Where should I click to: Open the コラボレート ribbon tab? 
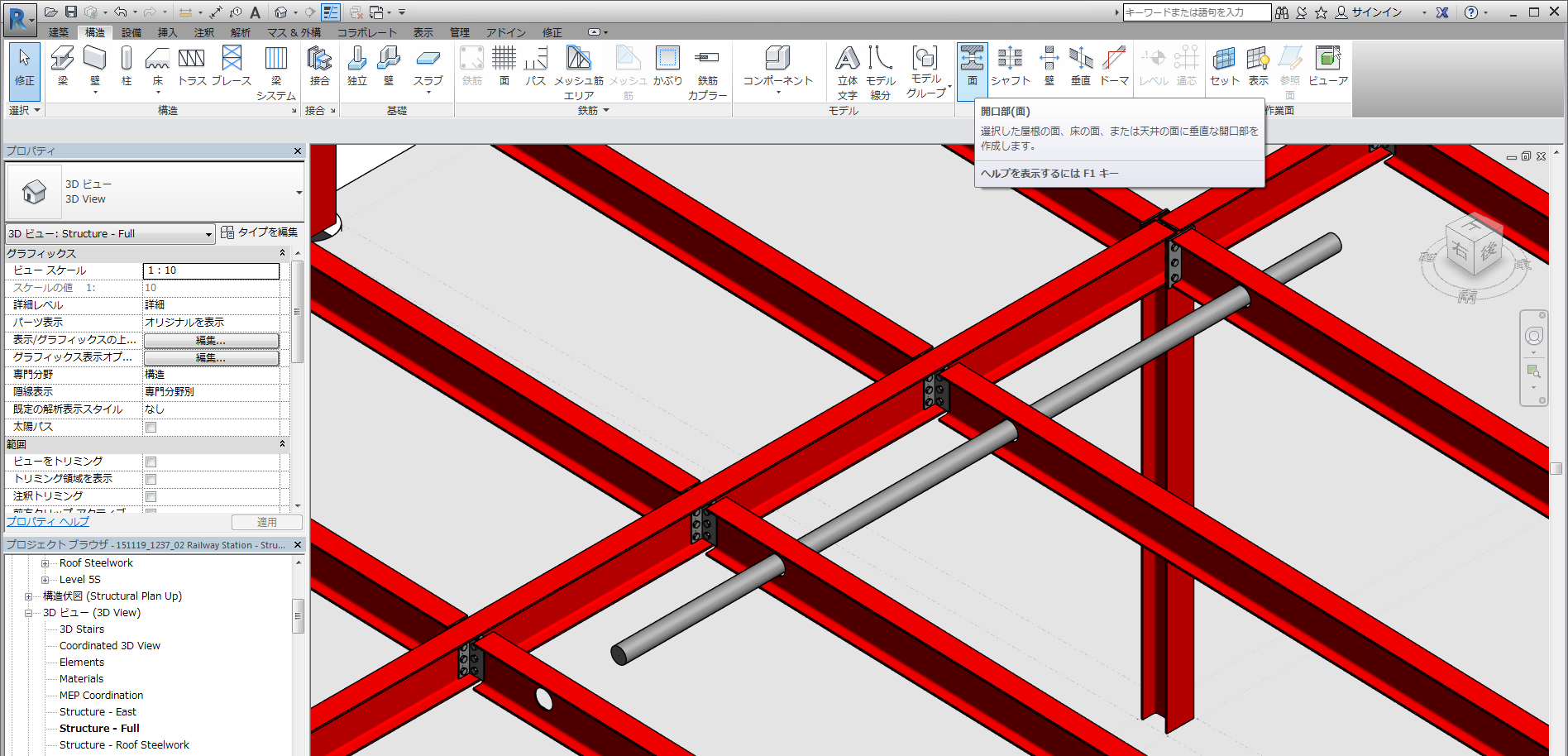pos(367,32)
